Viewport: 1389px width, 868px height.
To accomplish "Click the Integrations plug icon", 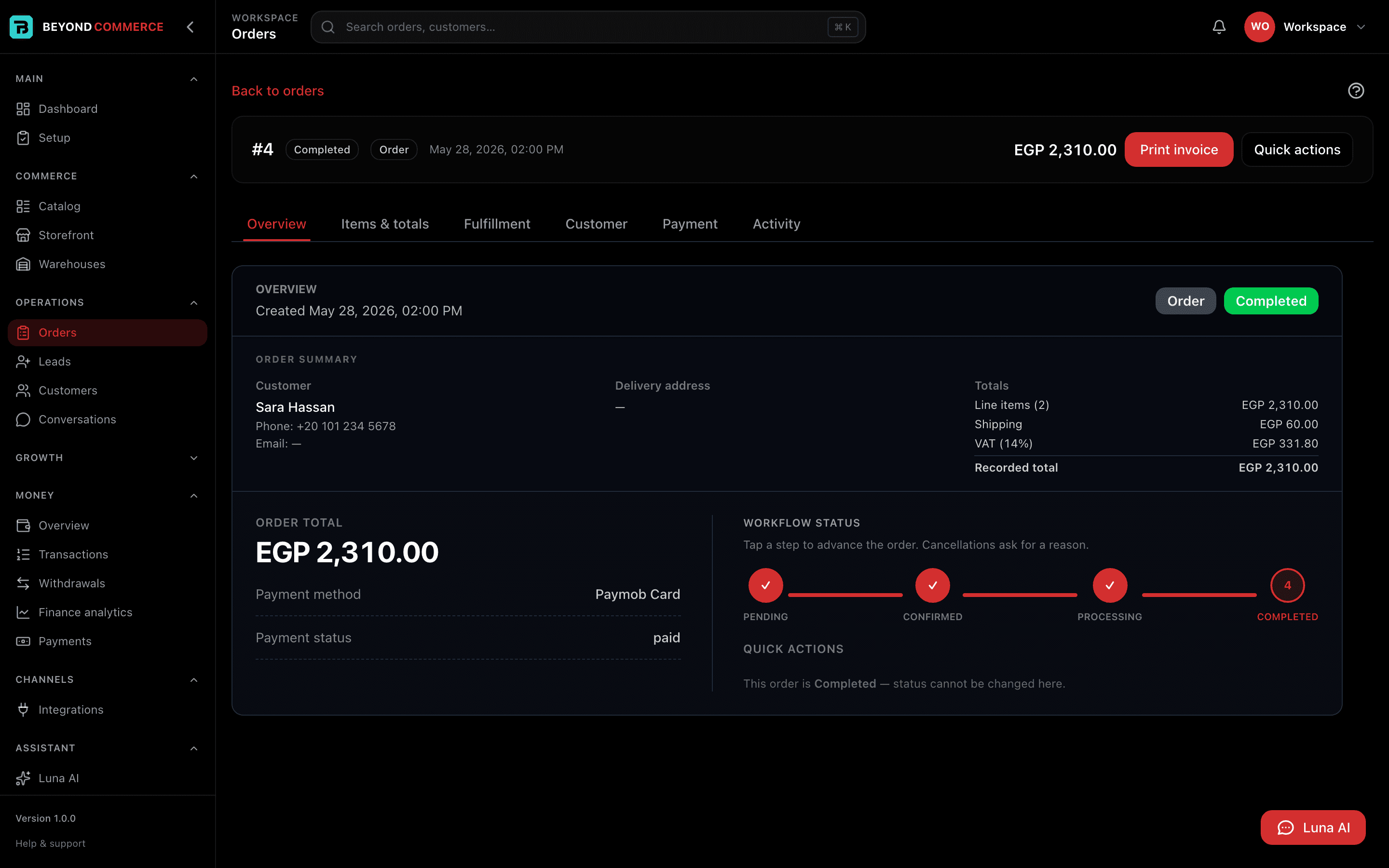I will (23, 709).
